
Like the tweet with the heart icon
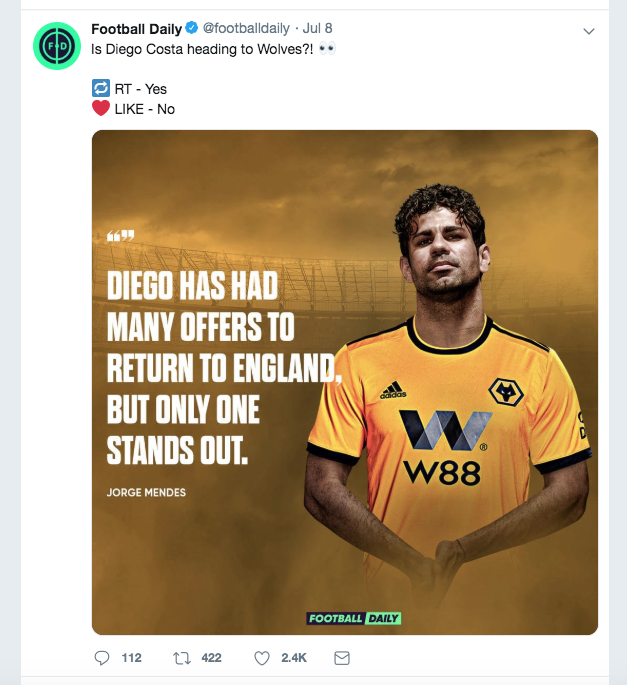pos(262,658)
